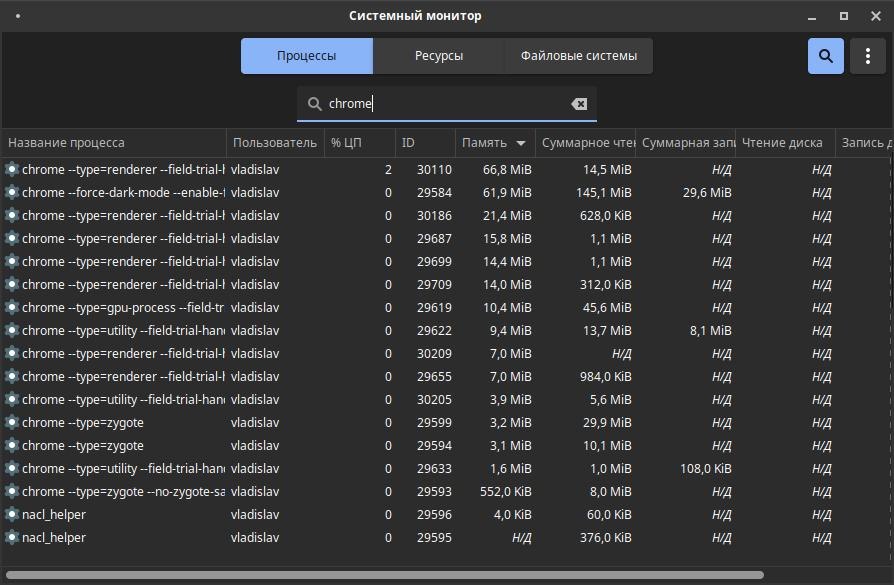
Task: Switch to the Ресурсы tab
Action: (438, 56)
